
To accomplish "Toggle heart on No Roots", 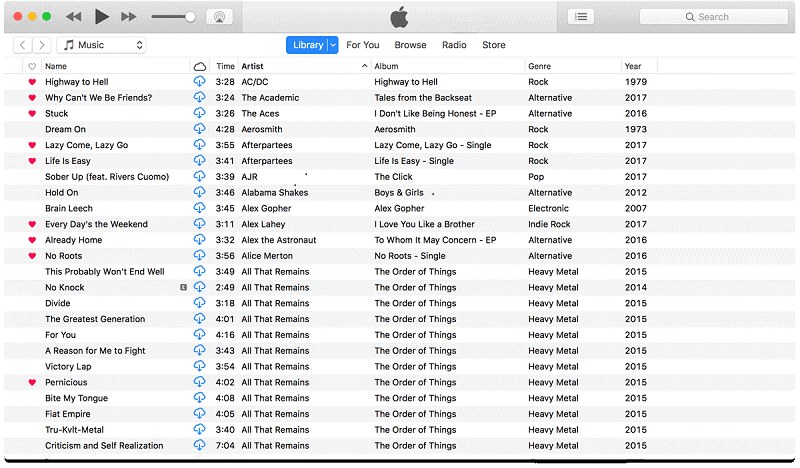I will pyautogui.click(x=32, y=256).
